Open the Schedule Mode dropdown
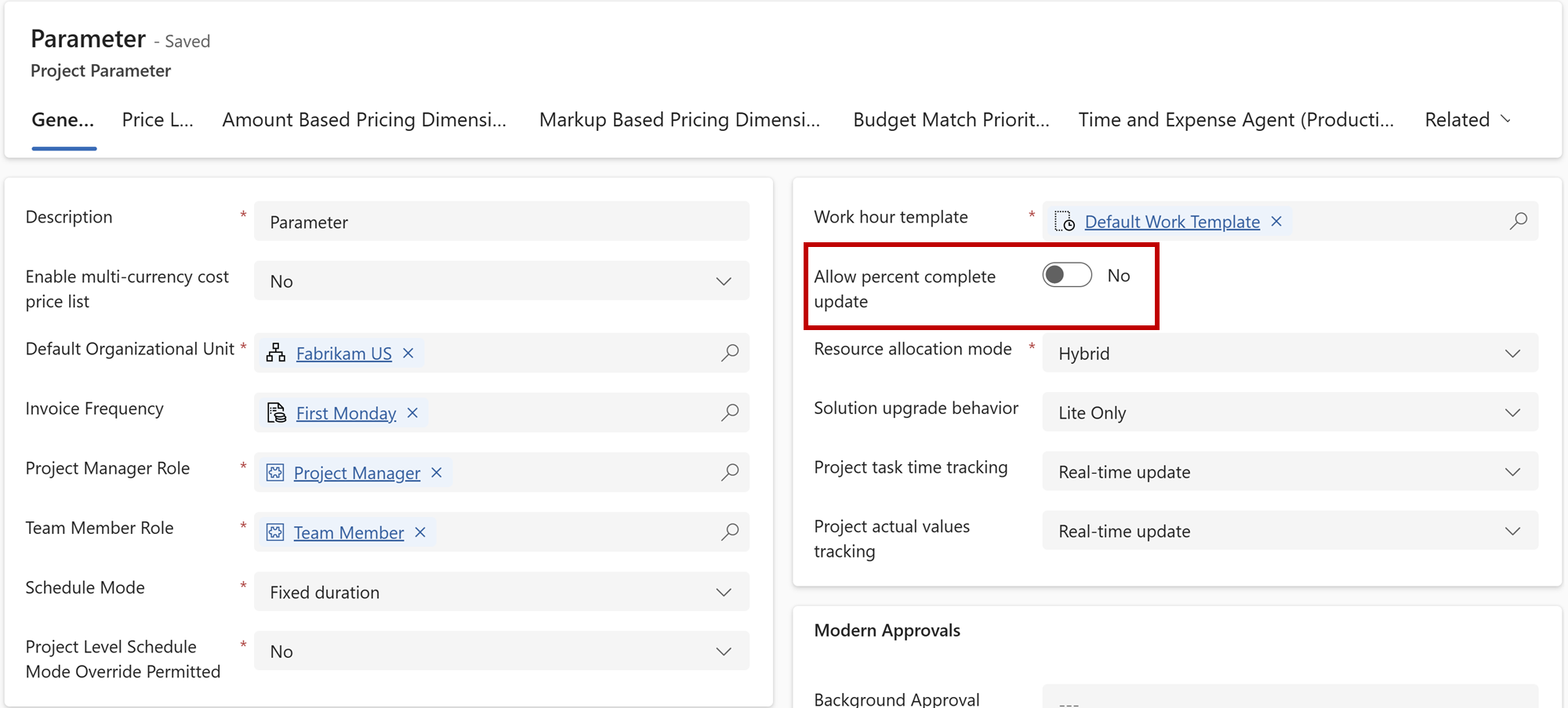 click(x=723, y=592)
